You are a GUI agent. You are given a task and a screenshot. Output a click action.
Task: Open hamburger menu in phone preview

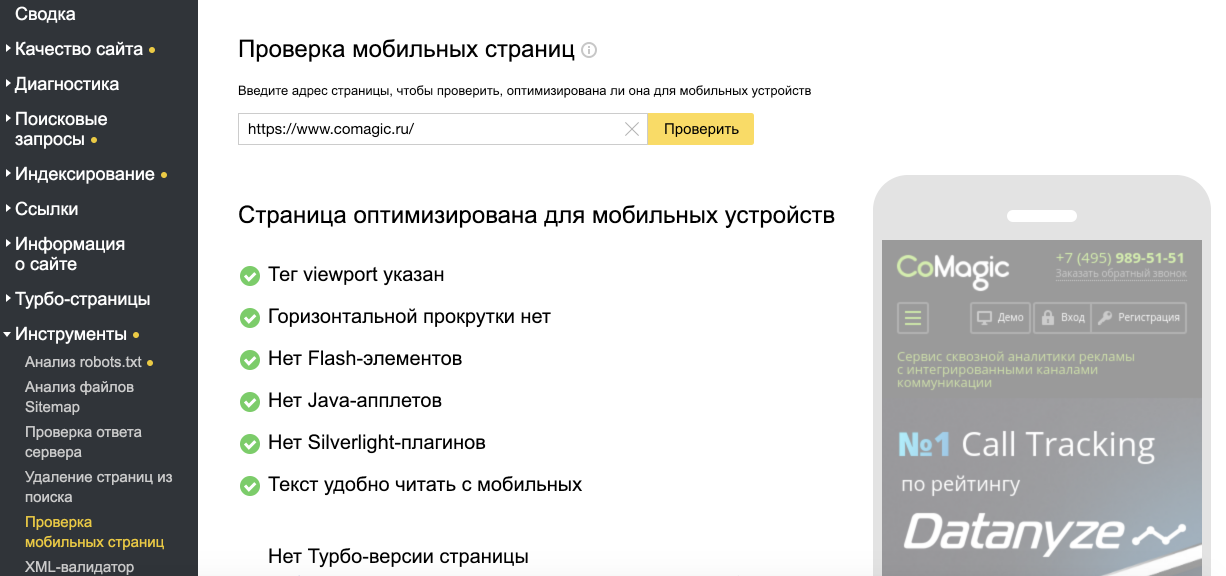click(912, 318)
